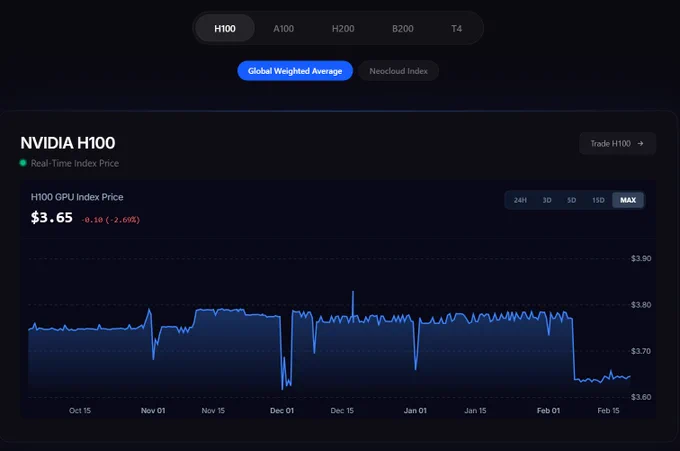The image size is (680, 451).
Task: Set chart range to 3D
Action: [x=547, y=200]
